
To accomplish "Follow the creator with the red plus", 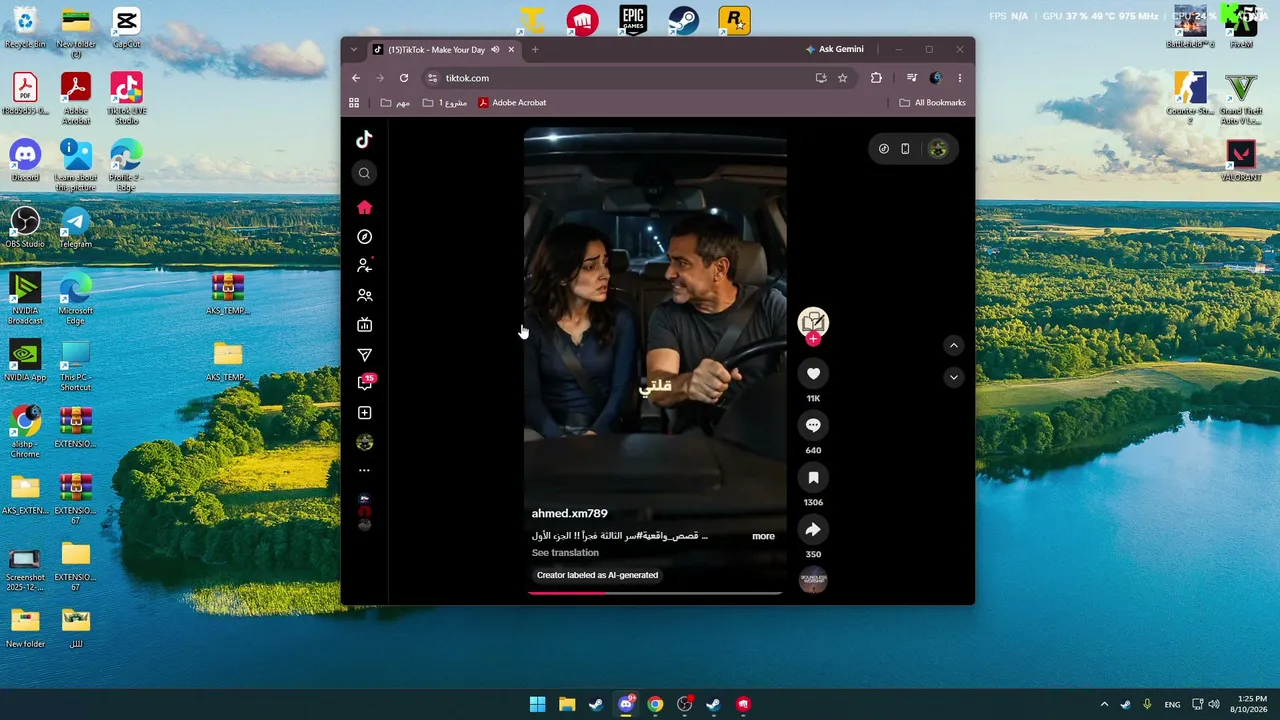I will pos(813,339).
